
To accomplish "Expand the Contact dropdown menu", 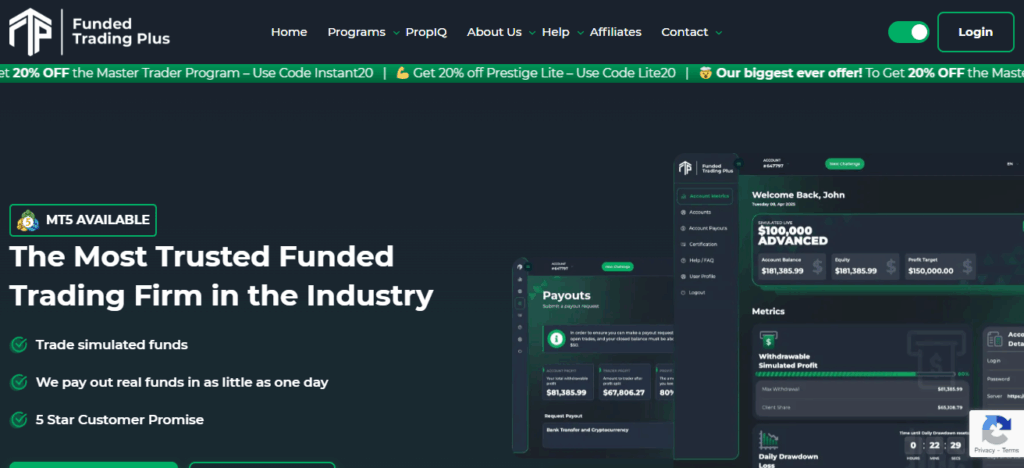I will point(690,32).
